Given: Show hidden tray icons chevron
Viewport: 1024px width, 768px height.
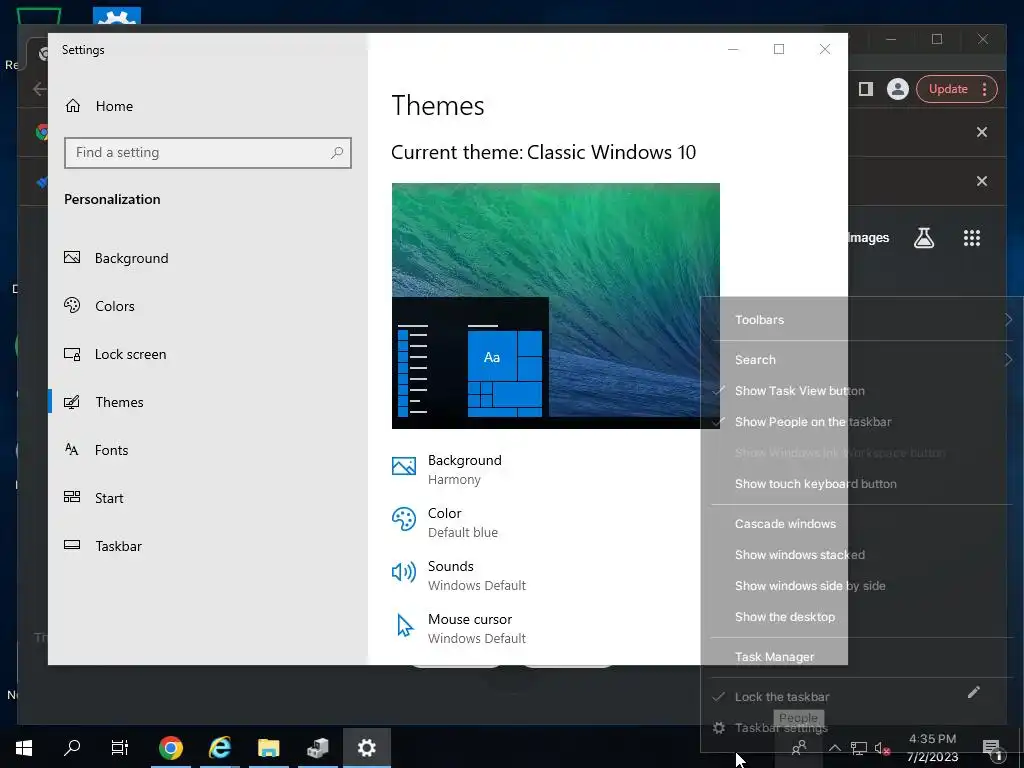Looking at the screenshot, I should [x=835, y=748].
